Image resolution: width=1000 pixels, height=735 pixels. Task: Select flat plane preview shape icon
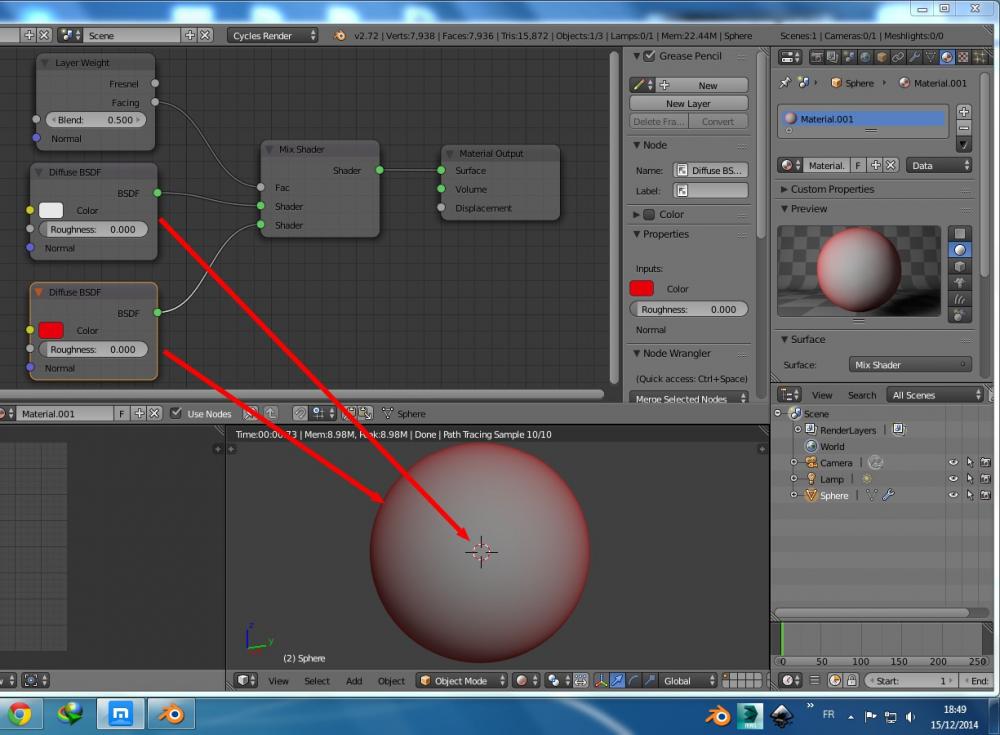click(960, 233)
